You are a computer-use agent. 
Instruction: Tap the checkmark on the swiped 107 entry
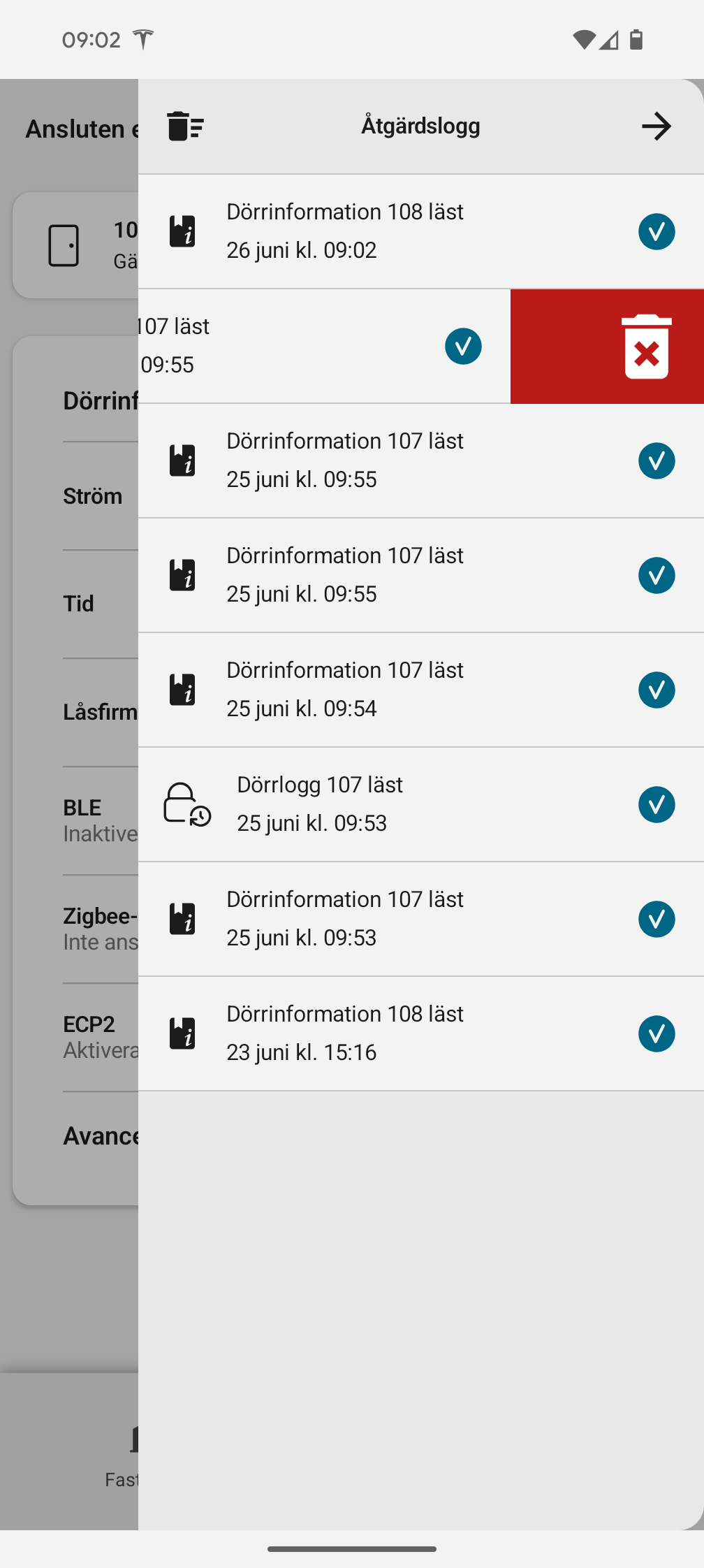click(x=463, y=346)
